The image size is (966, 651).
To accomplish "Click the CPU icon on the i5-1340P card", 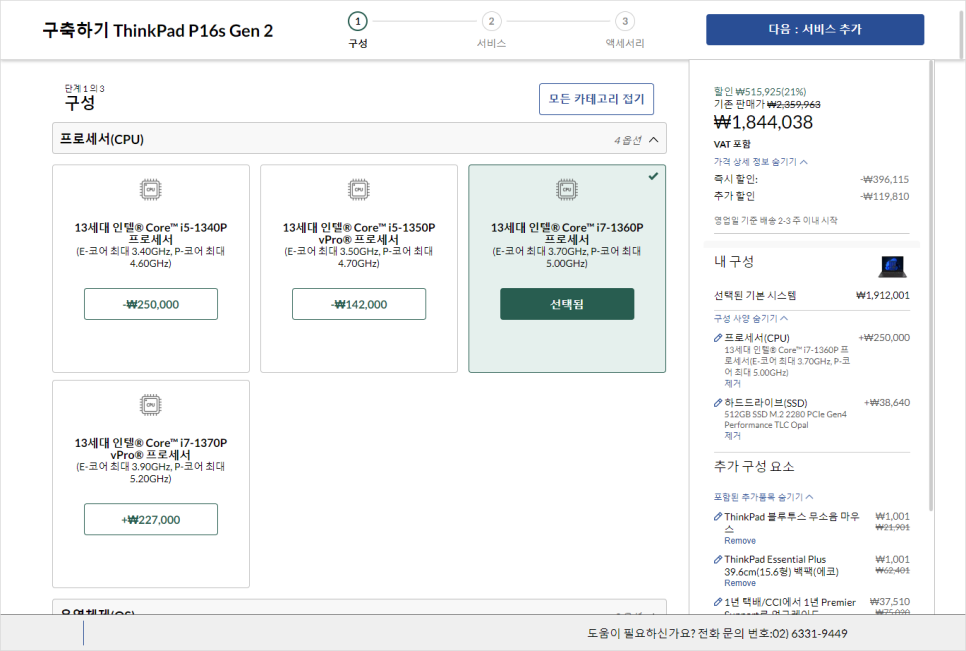I will 150,190.
